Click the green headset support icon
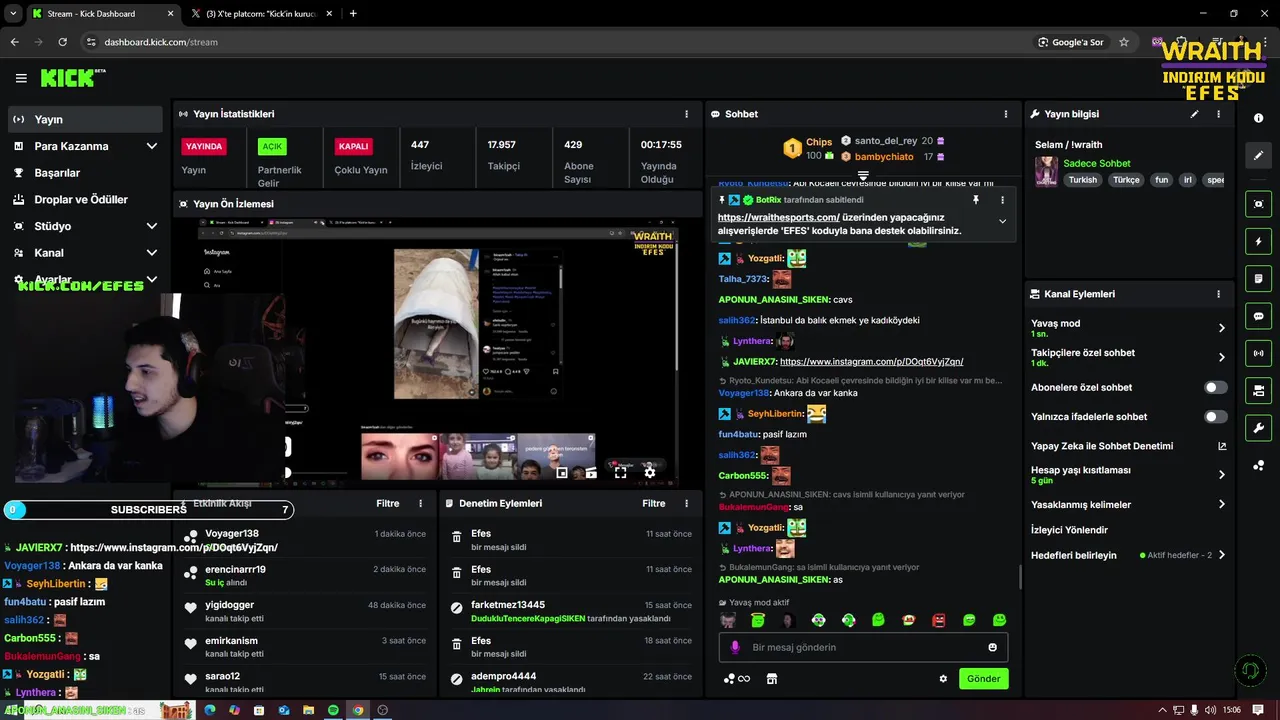Viewport: 1280px width, 720px height. (x=1249, y=670)
